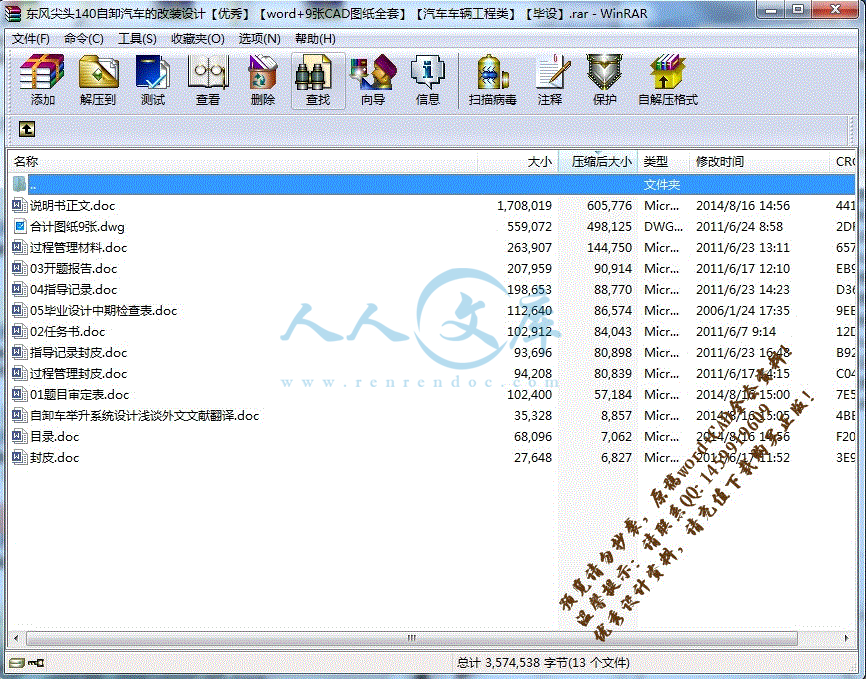Click the horizontal scrollbar thumb
The image size is (866, 679).
[412, 638]
